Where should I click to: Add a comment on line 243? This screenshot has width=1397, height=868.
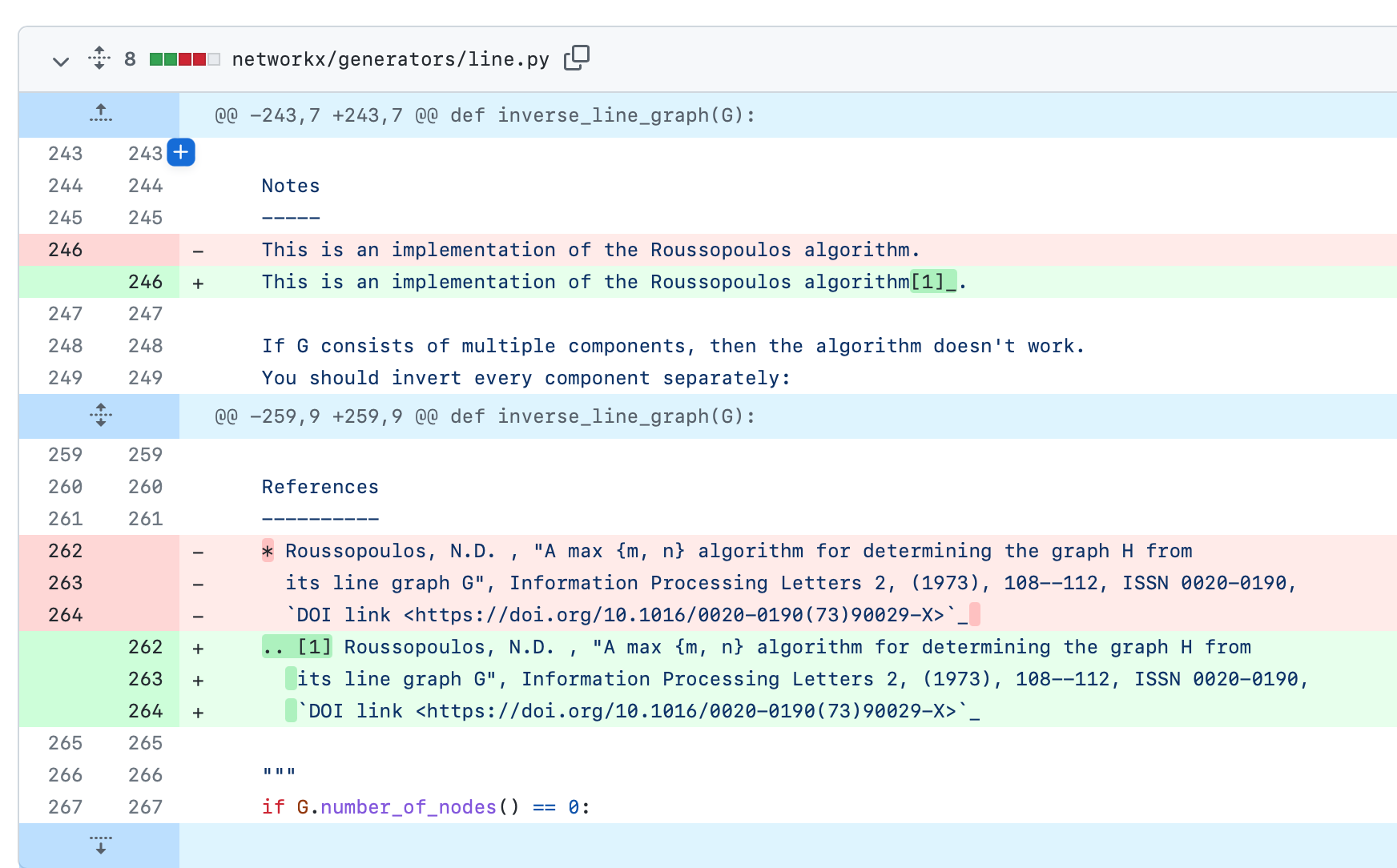pos(181,152)
